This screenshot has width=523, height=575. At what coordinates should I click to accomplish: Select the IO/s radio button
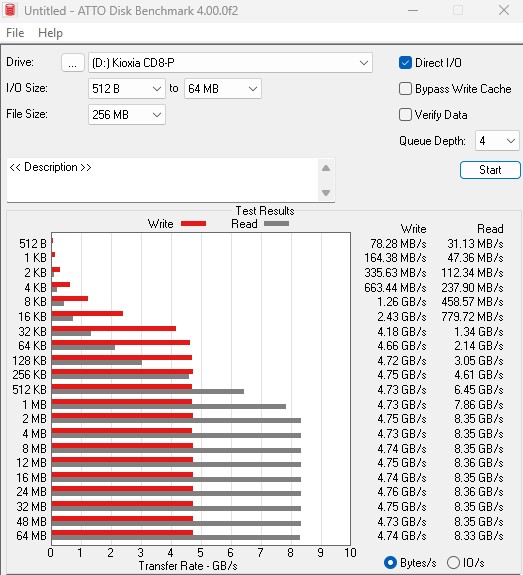click(453, 562)
